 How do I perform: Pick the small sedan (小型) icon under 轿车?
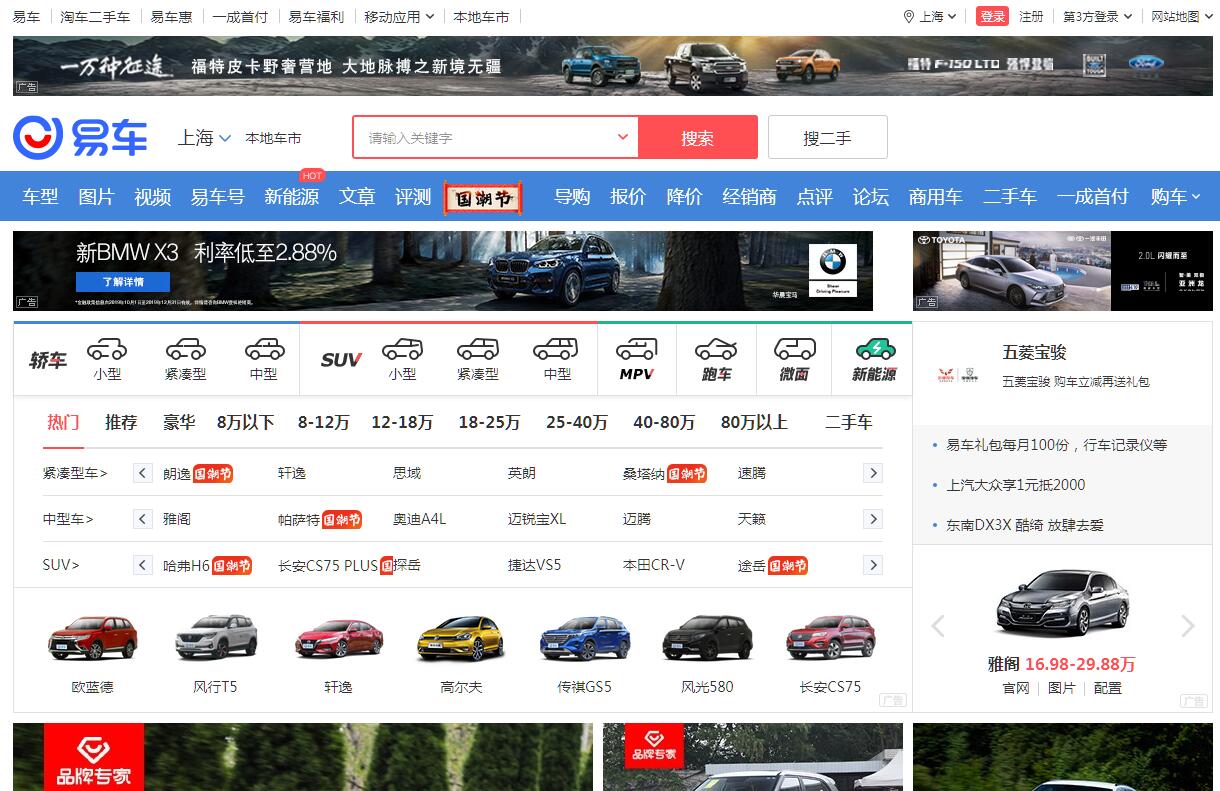[x=107, y=350]
